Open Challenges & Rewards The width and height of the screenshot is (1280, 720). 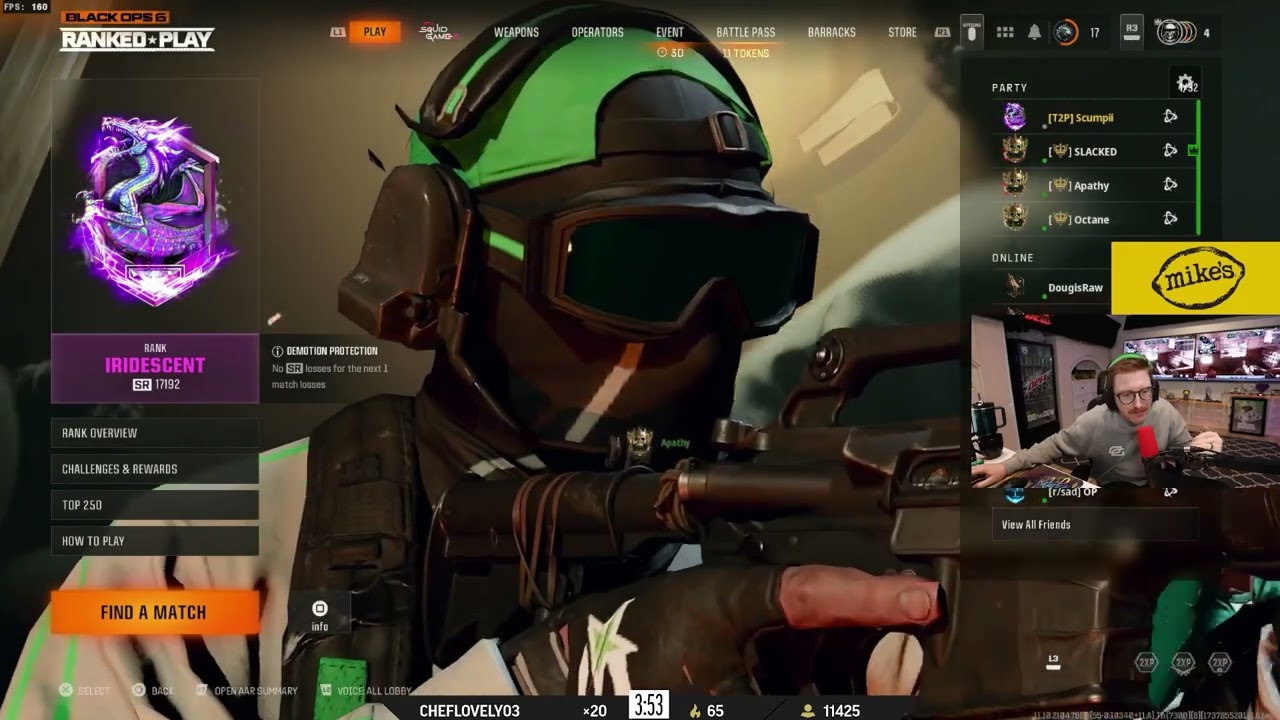click(x=155, y=469)
